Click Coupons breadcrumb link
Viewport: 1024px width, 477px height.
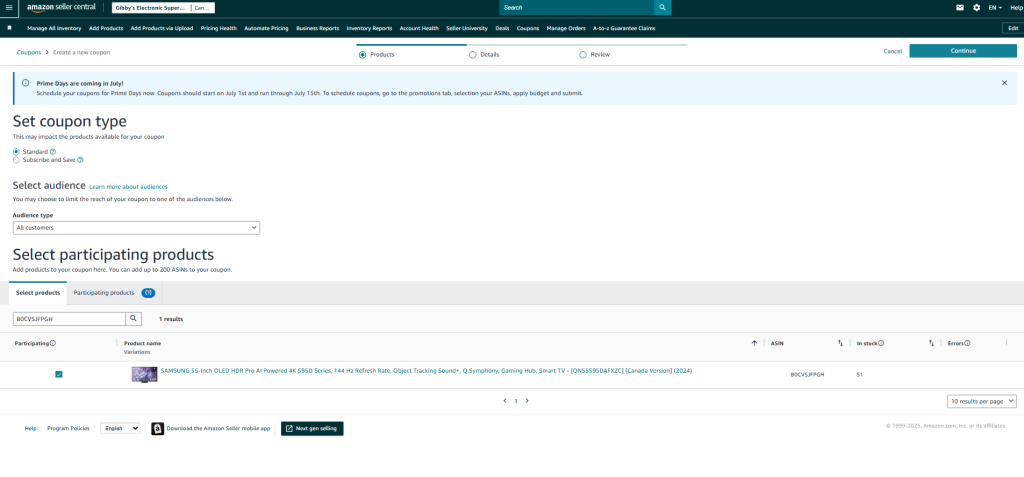tap(29, 52)
